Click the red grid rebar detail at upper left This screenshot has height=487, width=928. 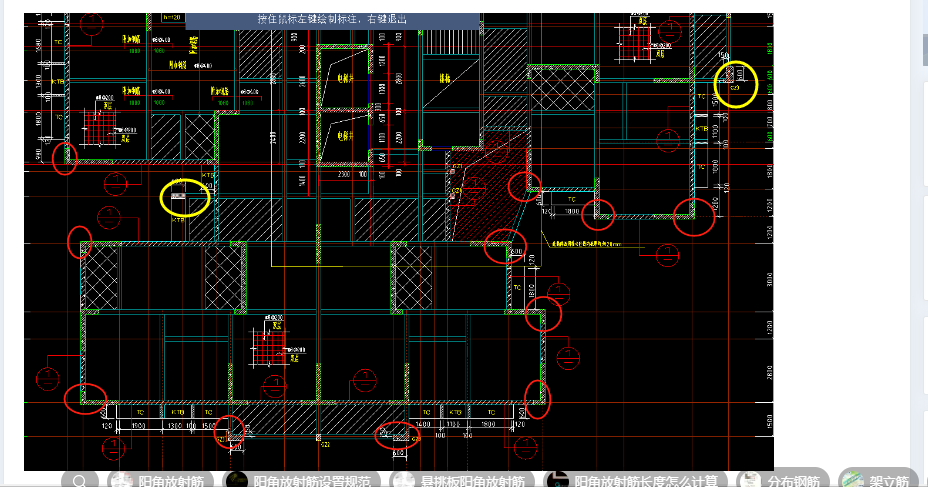(x=96, y=124)
